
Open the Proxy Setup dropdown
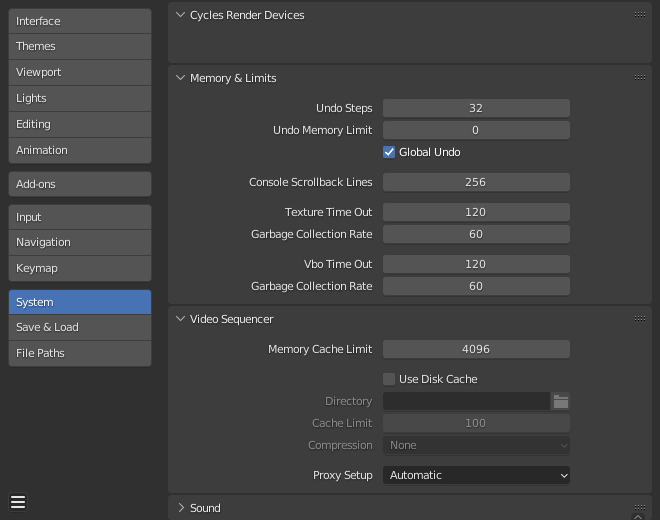[x=476, y=475]
